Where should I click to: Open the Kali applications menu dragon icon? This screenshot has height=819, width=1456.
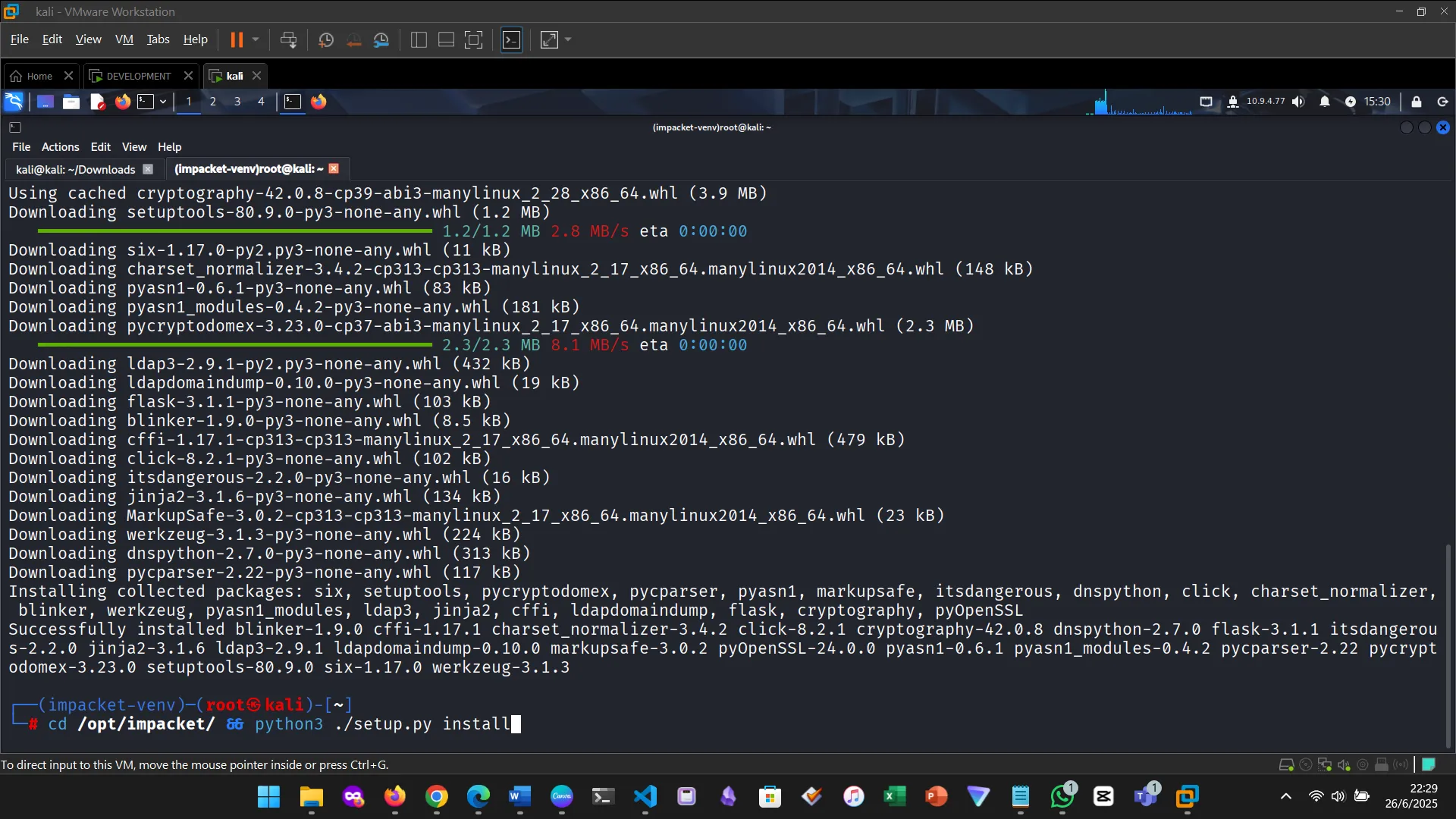(x=14, y=102)
